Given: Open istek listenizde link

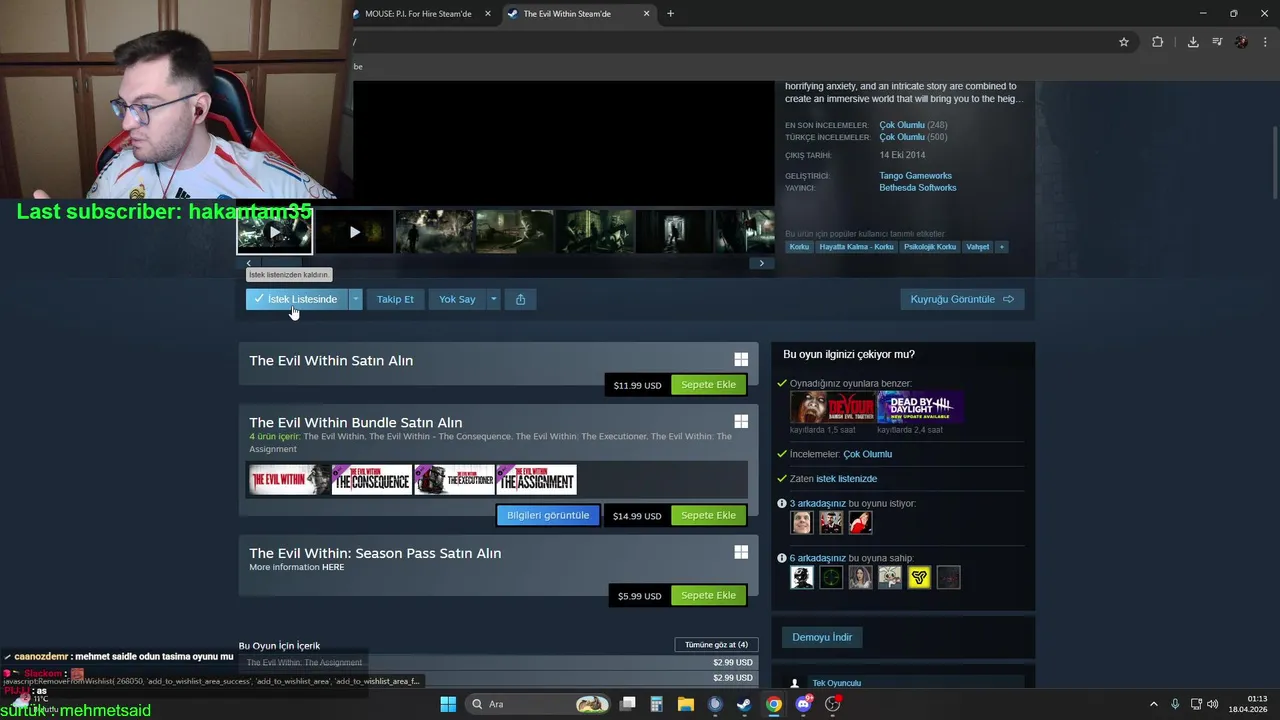Looking at the screenshot, I should [x=846, y=479].
